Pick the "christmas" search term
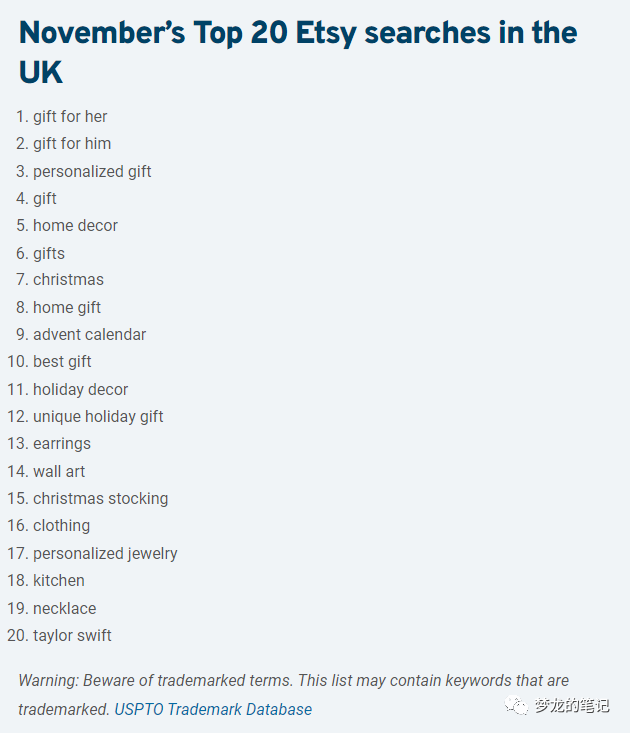 click(68, 279)
